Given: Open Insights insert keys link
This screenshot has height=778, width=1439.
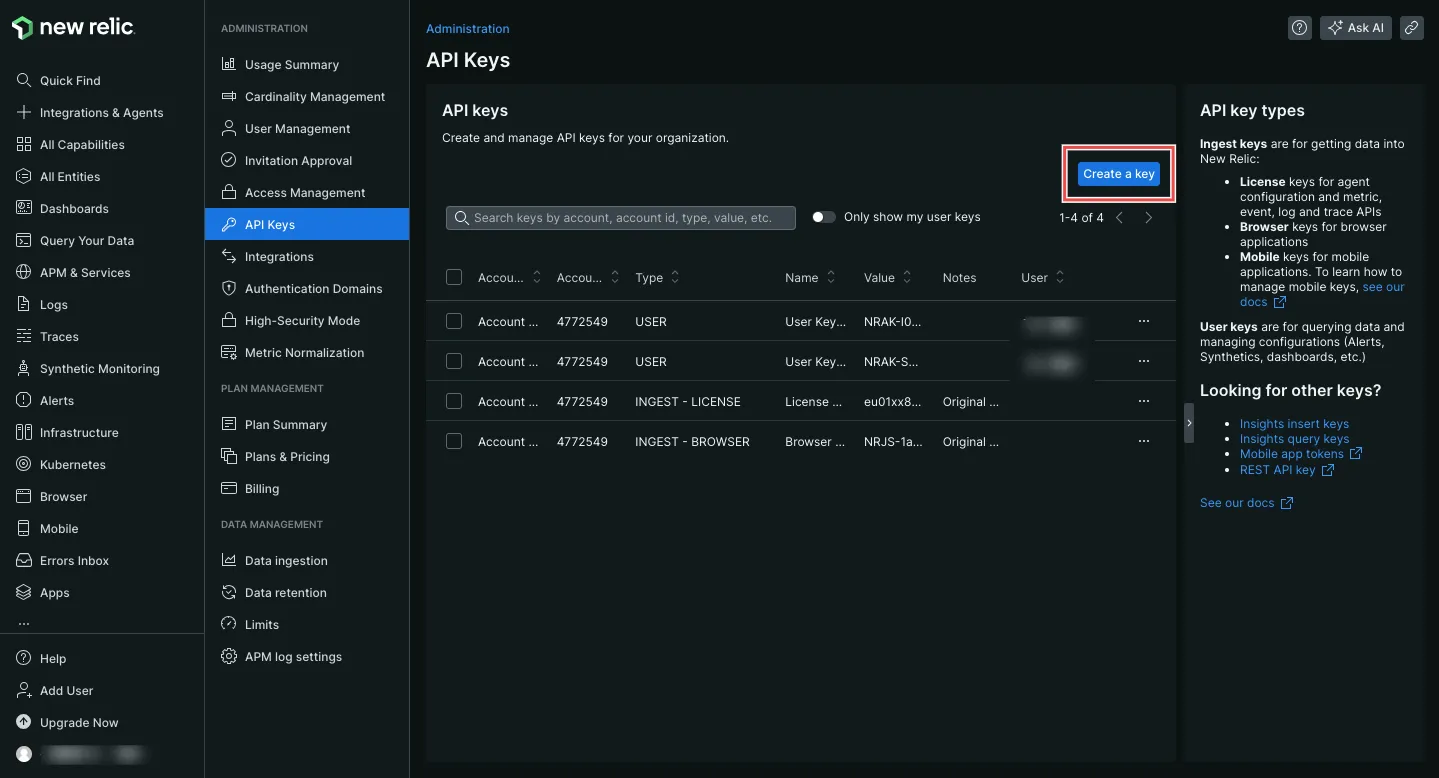Looking at the screenshot, I should click(x=1294, y=424).
